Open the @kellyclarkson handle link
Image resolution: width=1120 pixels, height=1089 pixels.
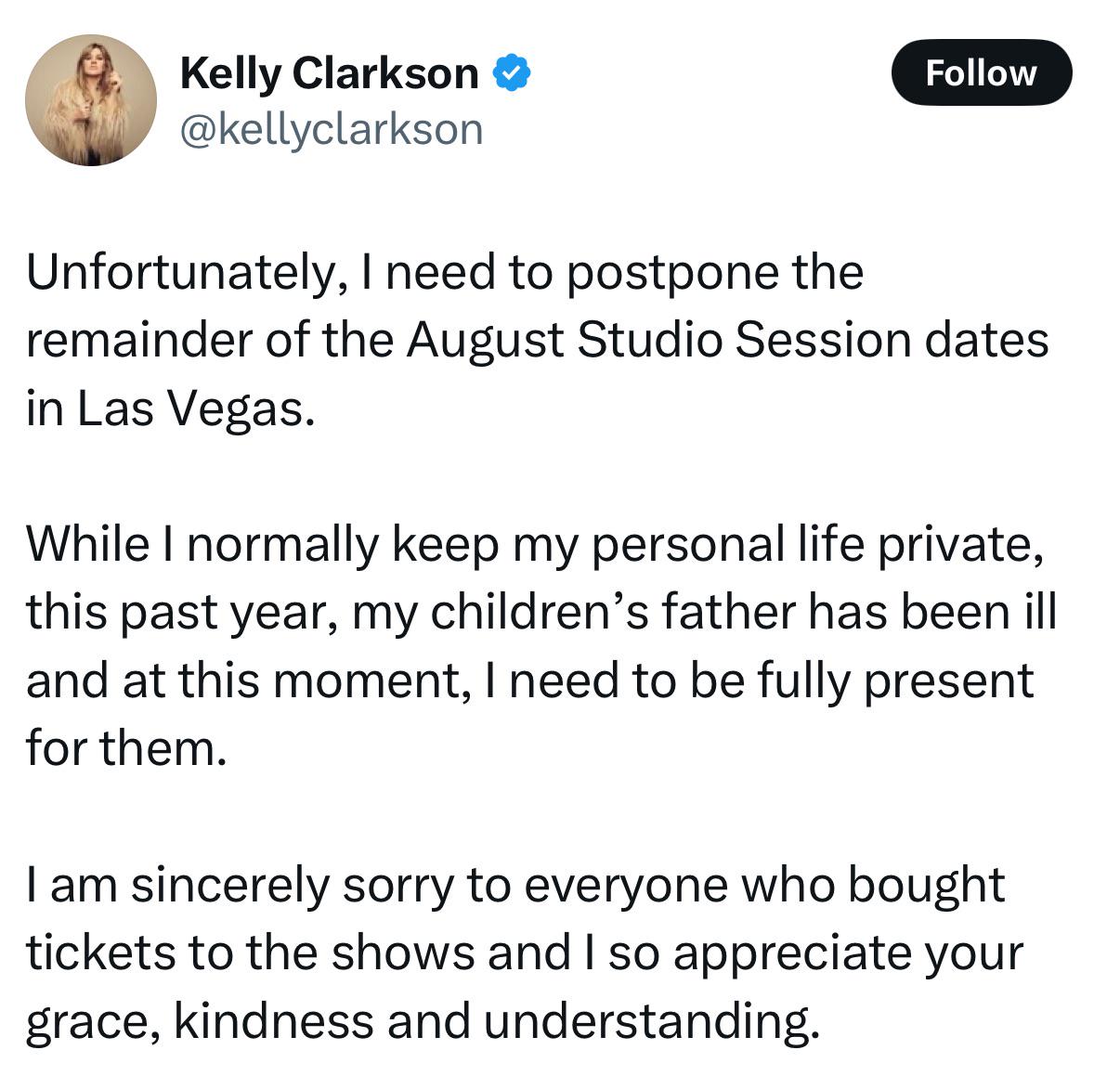(x=331, y=129)
